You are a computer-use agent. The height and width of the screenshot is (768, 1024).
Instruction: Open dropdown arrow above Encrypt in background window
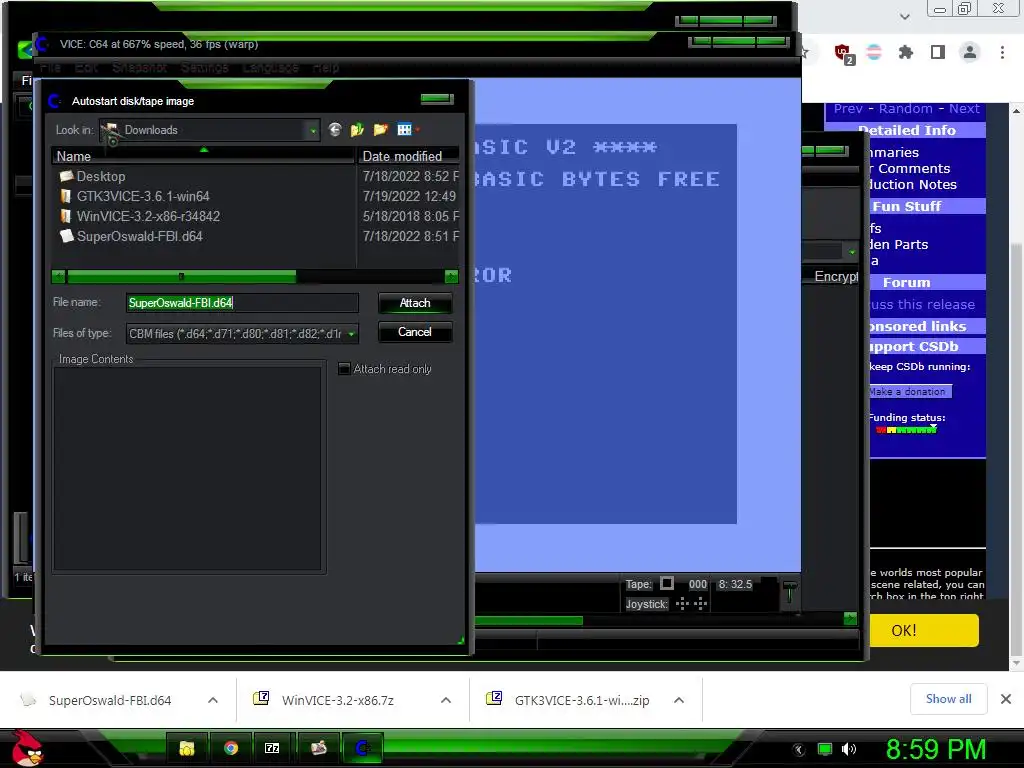(852, 251)
